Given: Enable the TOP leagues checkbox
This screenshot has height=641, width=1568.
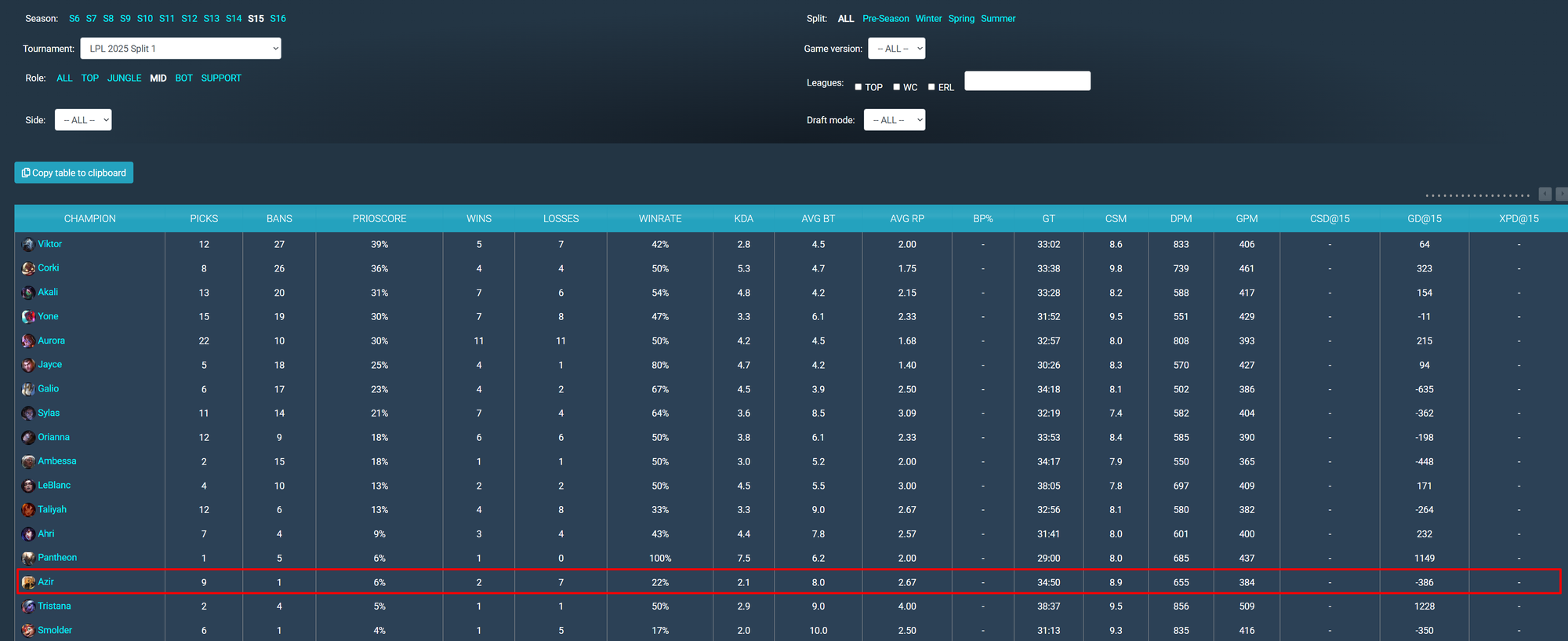Looking at the screenshot, I should tap(858, 87).
